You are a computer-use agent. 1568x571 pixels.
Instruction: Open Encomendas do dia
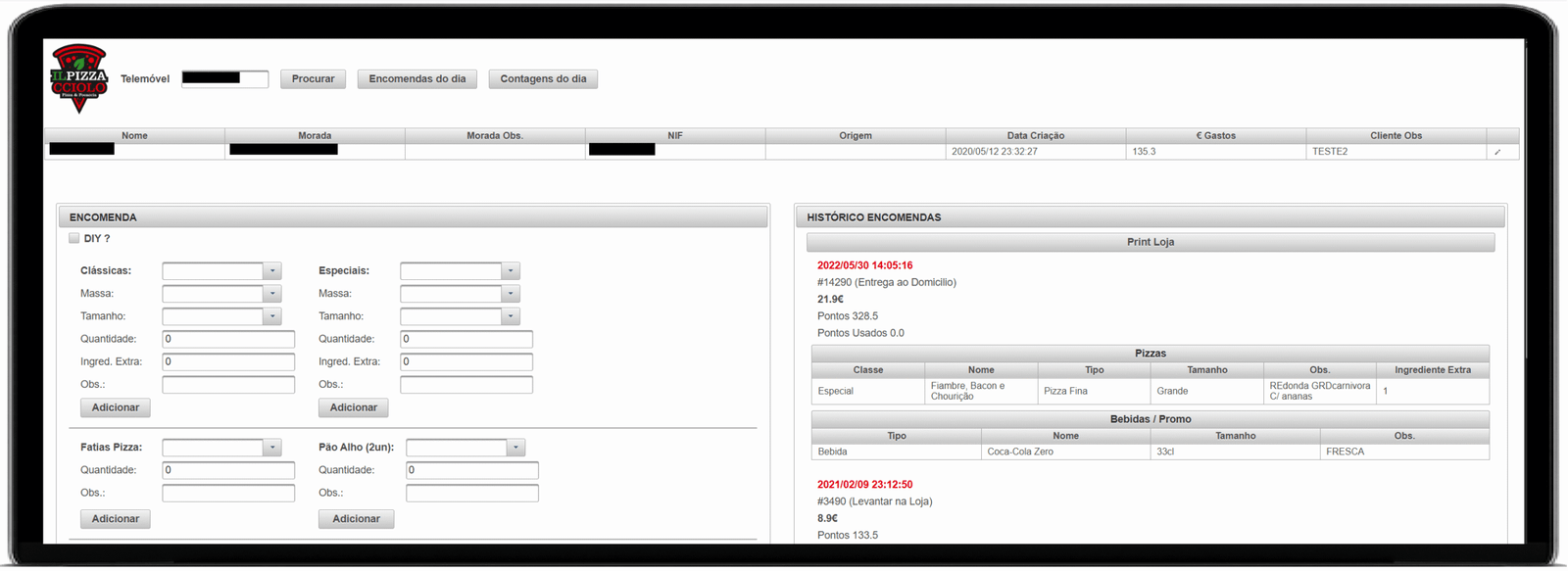417,79
